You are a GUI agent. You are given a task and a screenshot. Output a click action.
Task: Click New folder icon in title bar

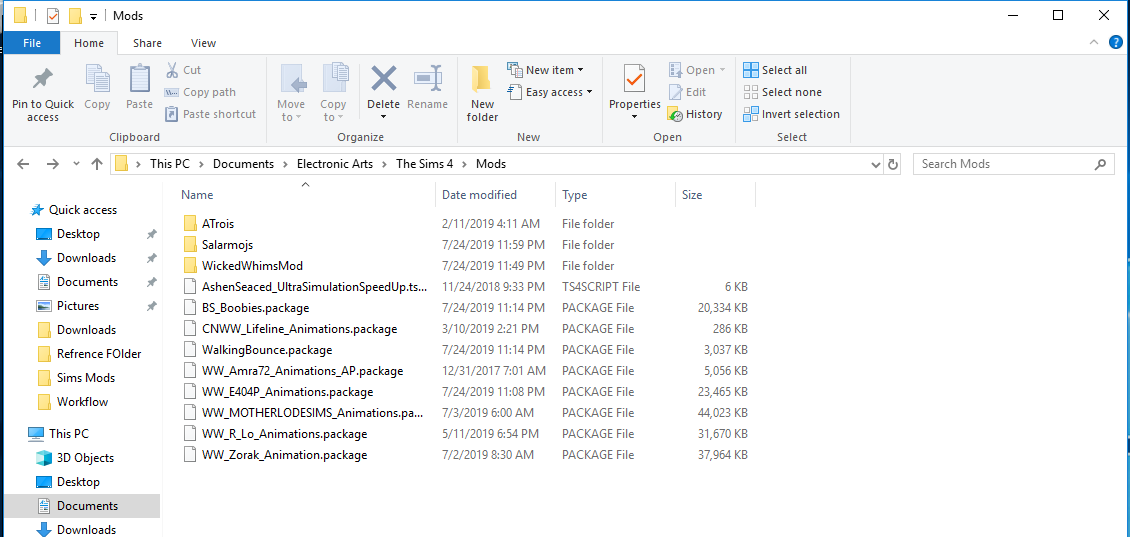(75, 15)
